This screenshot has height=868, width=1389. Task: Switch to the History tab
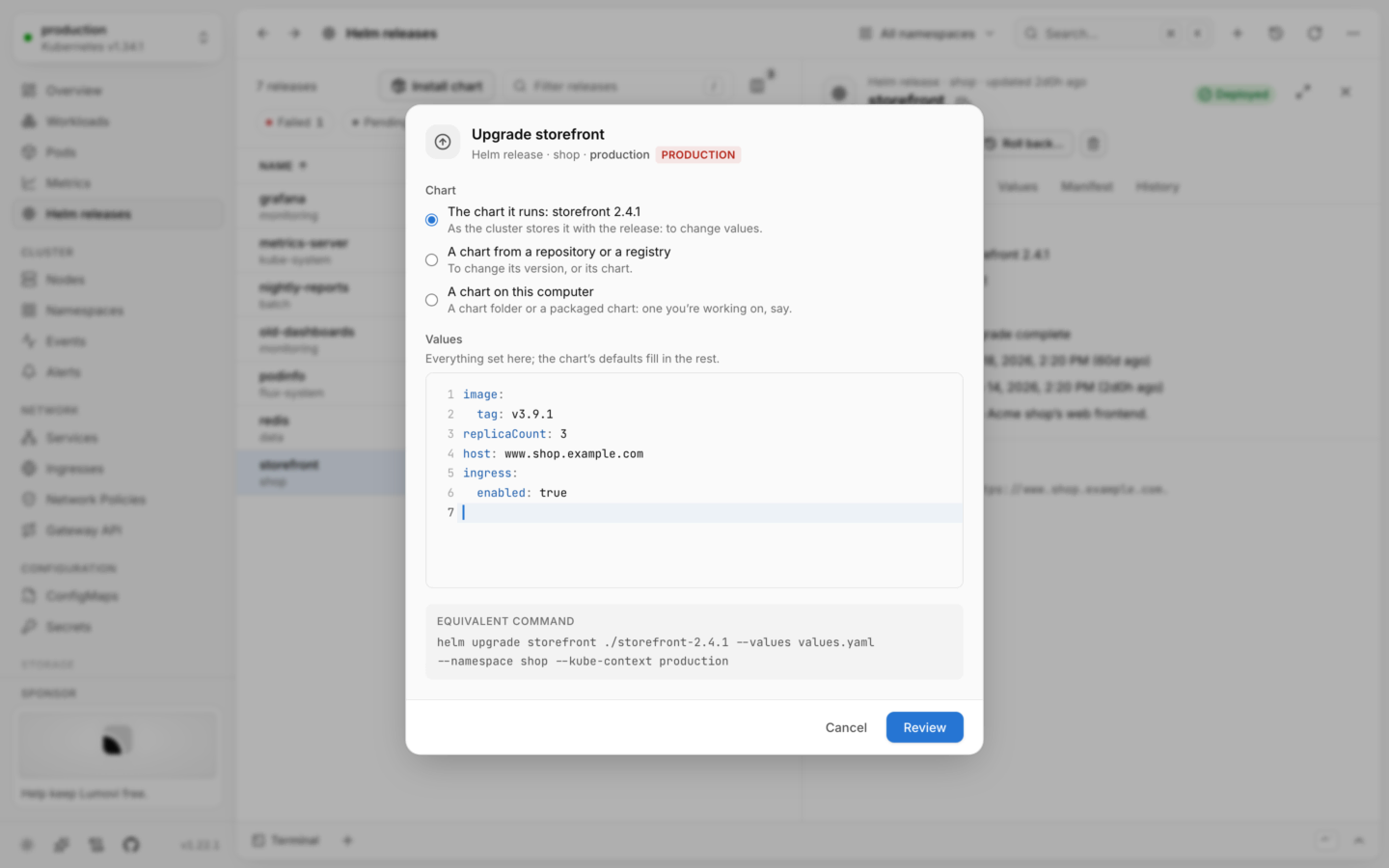[x=1157, y=187]
